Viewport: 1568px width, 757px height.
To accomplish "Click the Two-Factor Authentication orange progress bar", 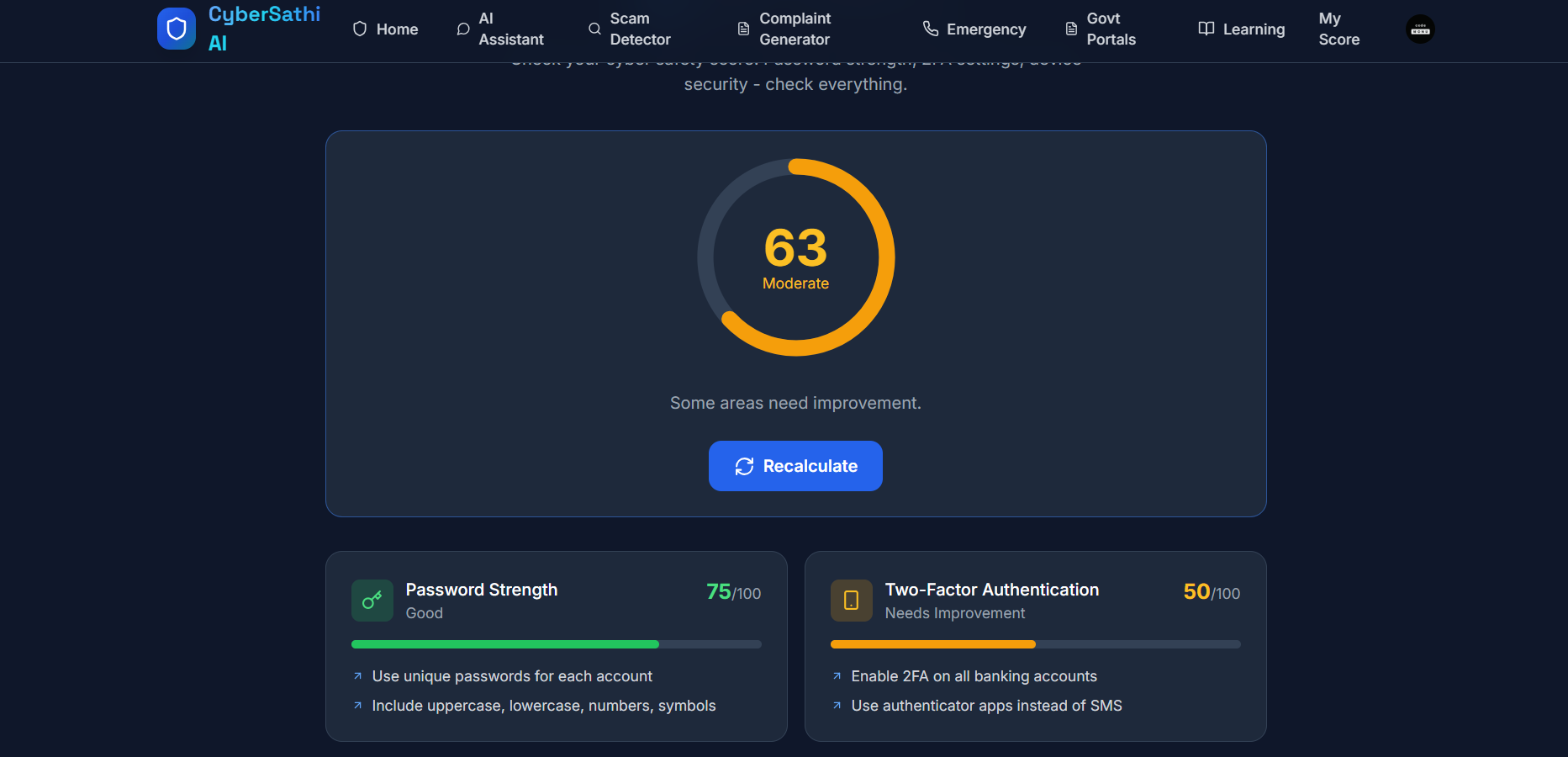I will tap(1036, 644).
